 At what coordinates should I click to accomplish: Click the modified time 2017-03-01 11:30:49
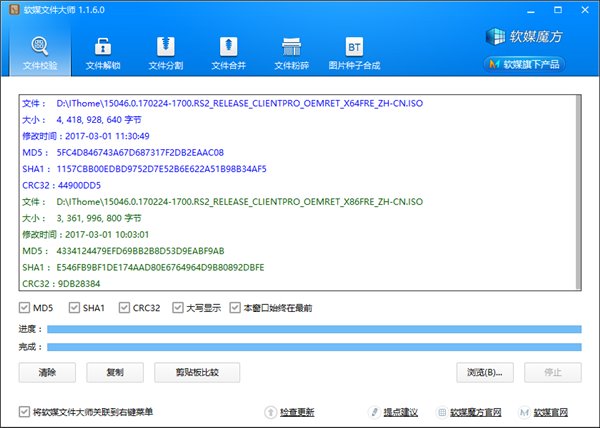[107, 136]
